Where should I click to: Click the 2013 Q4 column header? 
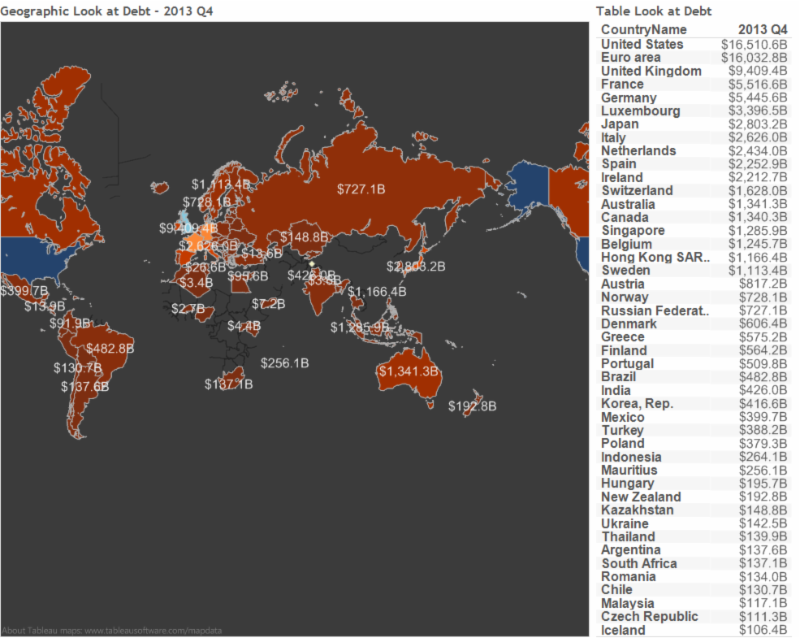pos(762,30)
